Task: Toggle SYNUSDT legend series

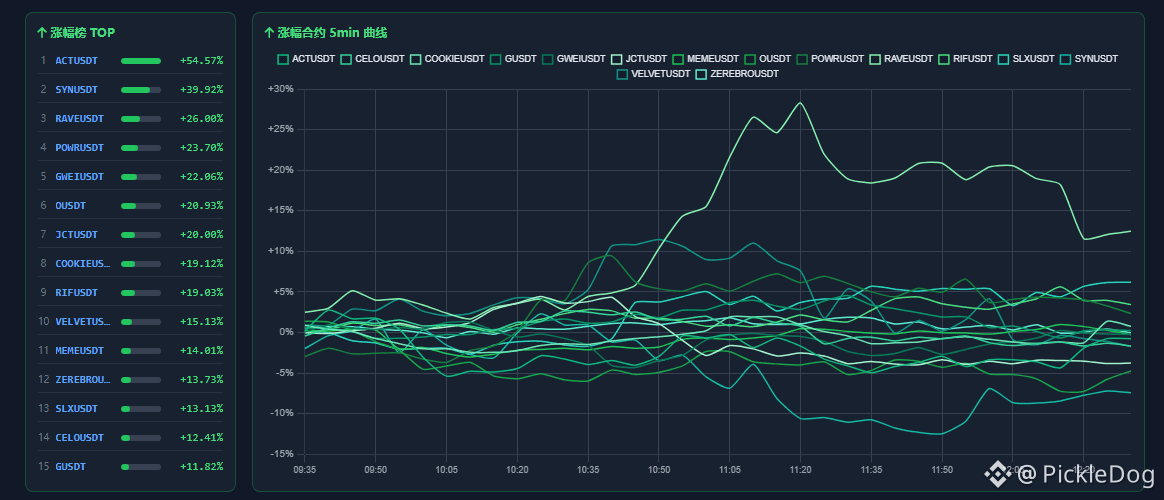Action: (1089, 59)
